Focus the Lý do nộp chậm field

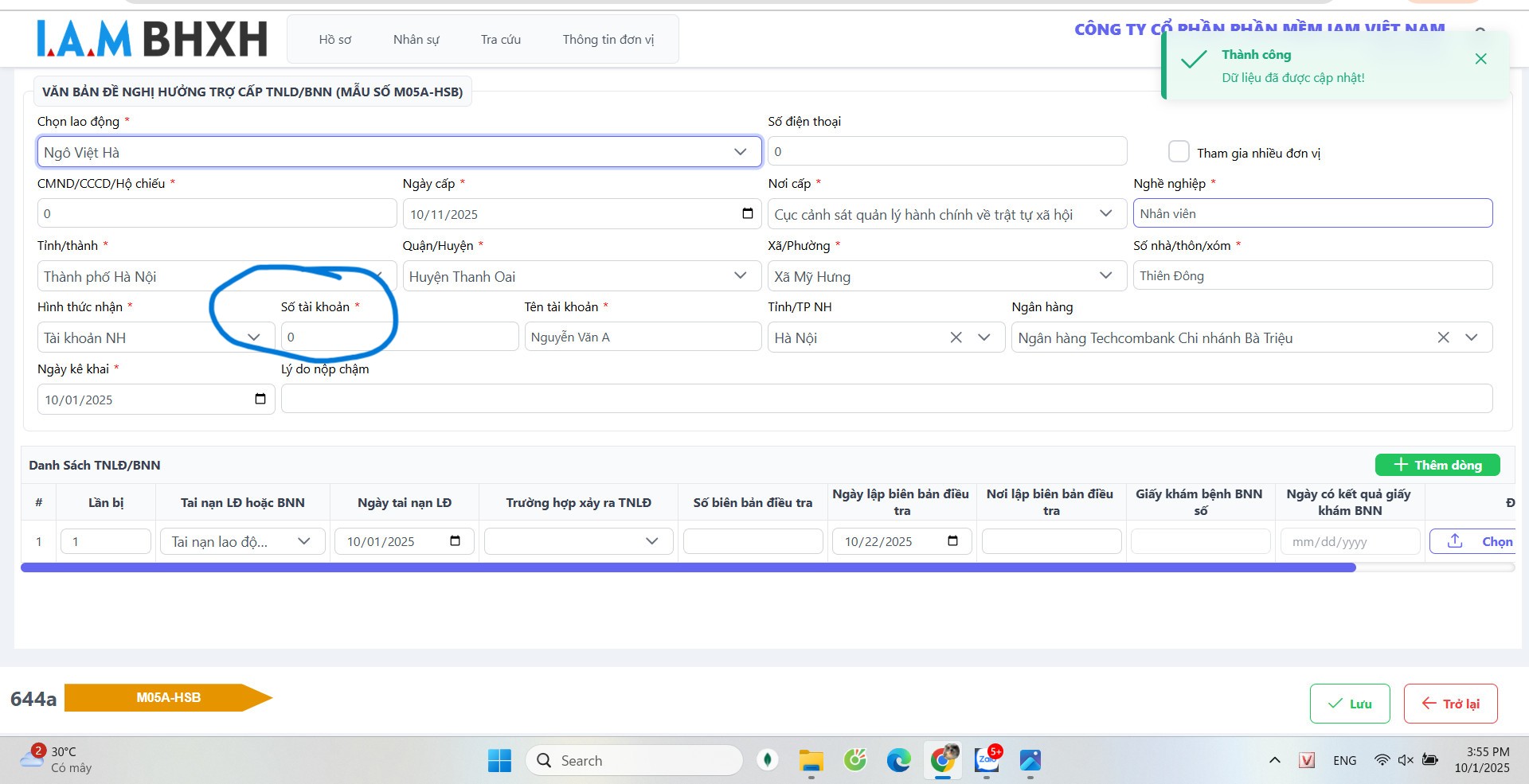click(x=886, y=399)
